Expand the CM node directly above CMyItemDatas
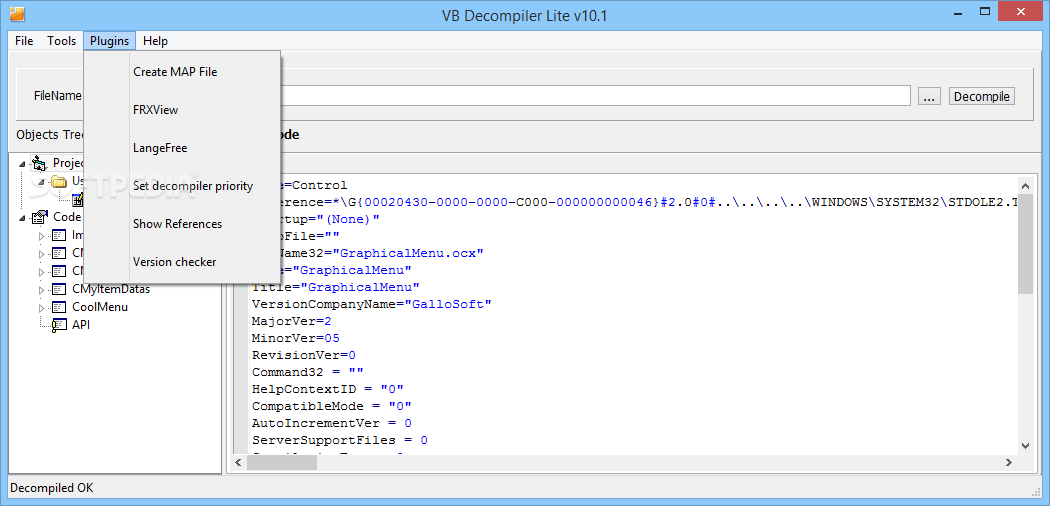 coord(42,272)
